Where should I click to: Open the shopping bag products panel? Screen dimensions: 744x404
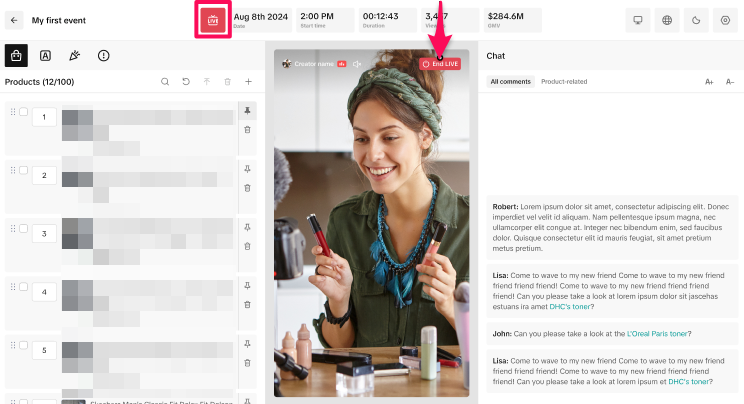[x=16, y=55]
